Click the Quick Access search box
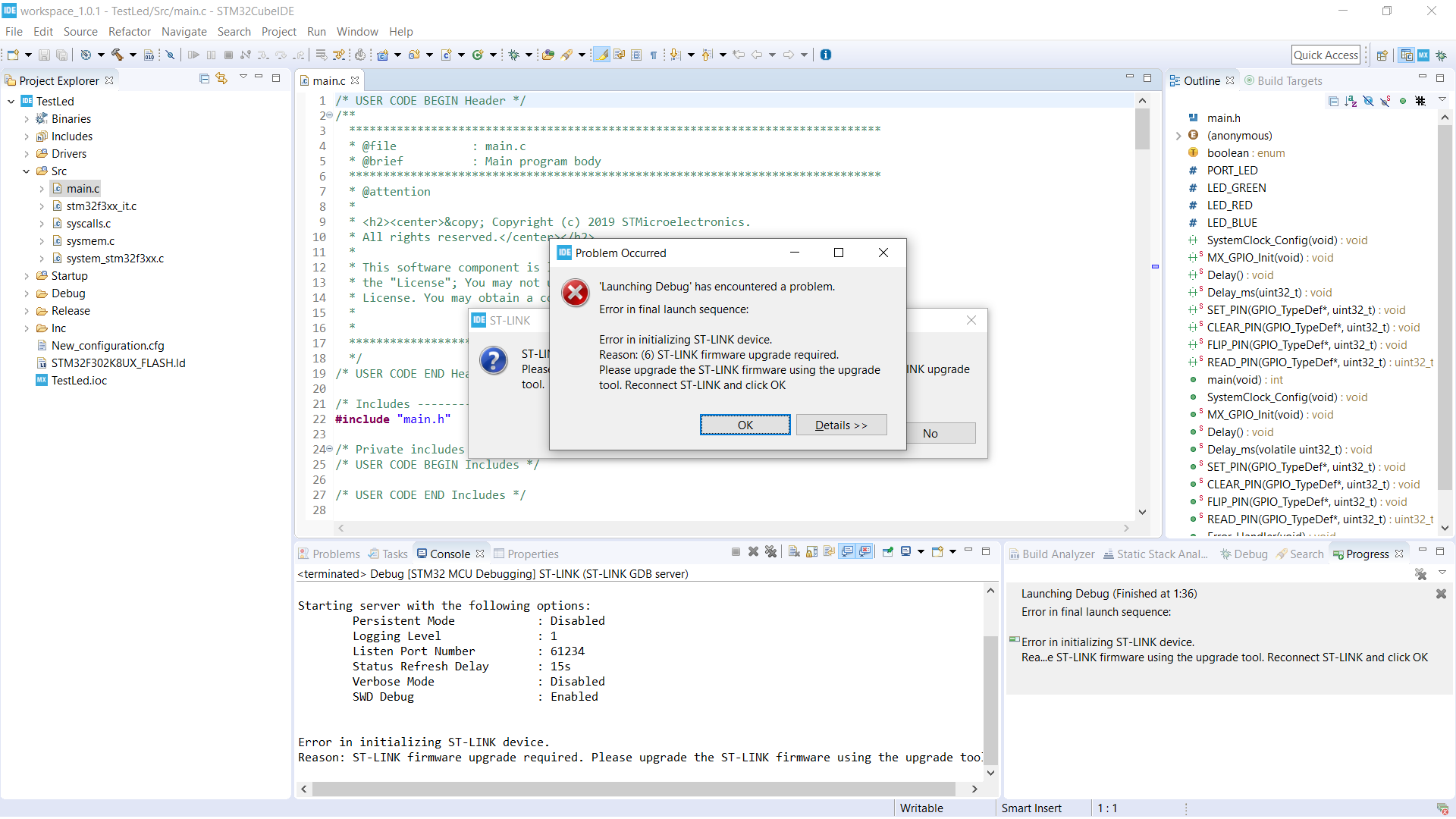 click(1326, 55)
